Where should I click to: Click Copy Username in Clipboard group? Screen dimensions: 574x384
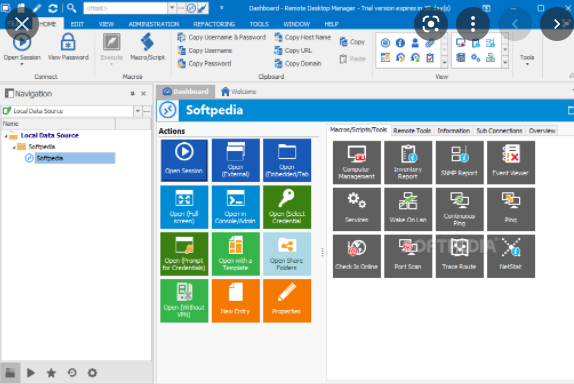pyautogui.click(x=205, y=51)
